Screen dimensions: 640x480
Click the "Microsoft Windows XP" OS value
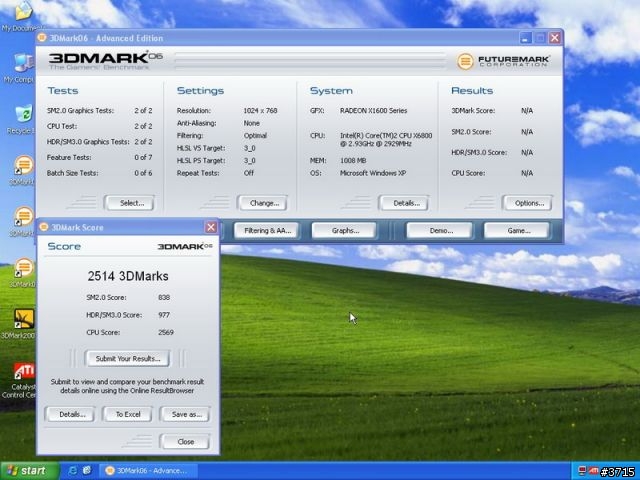pos(373,173)
